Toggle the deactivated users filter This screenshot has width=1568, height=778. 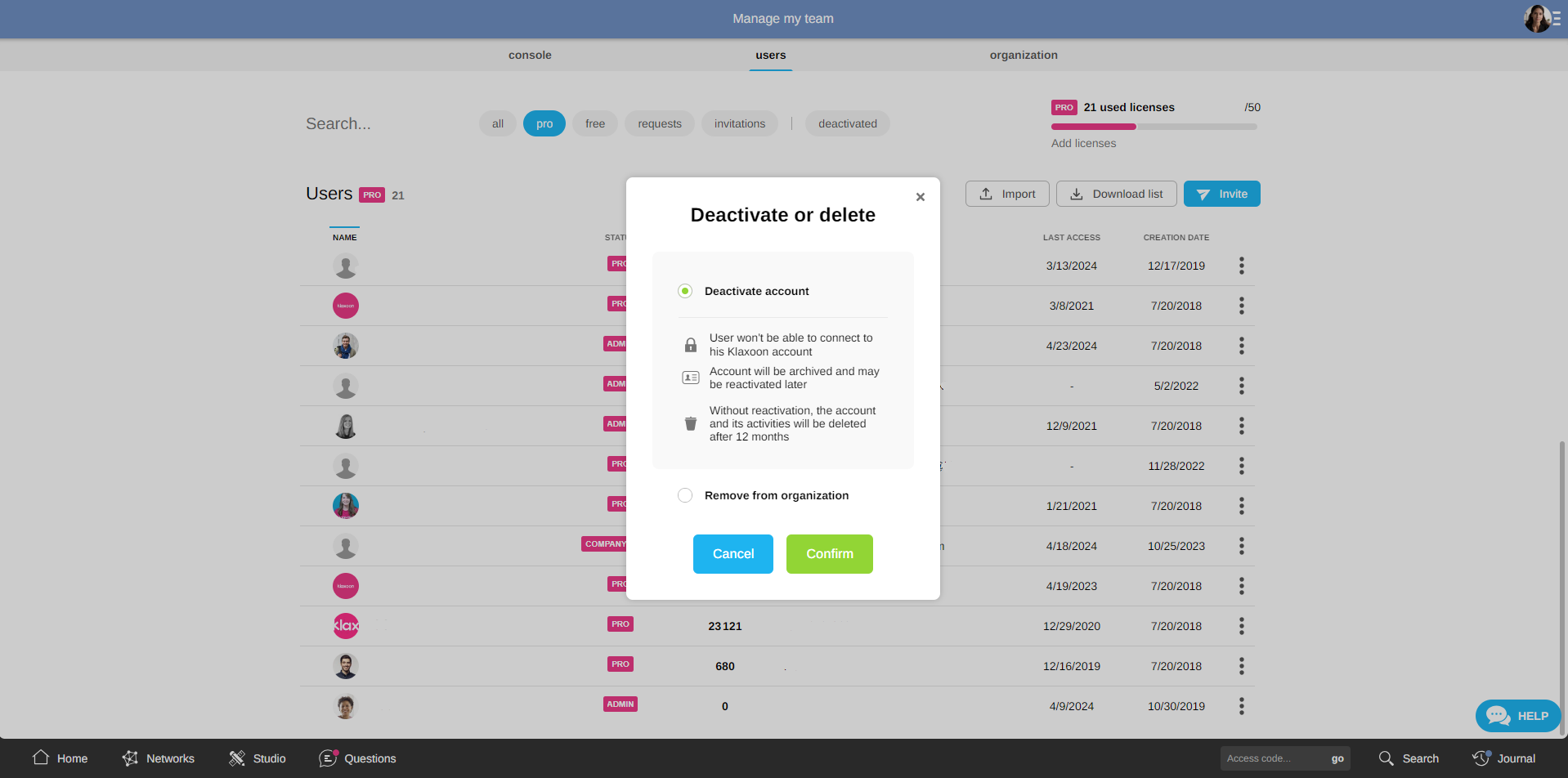(x=847, y=123)
